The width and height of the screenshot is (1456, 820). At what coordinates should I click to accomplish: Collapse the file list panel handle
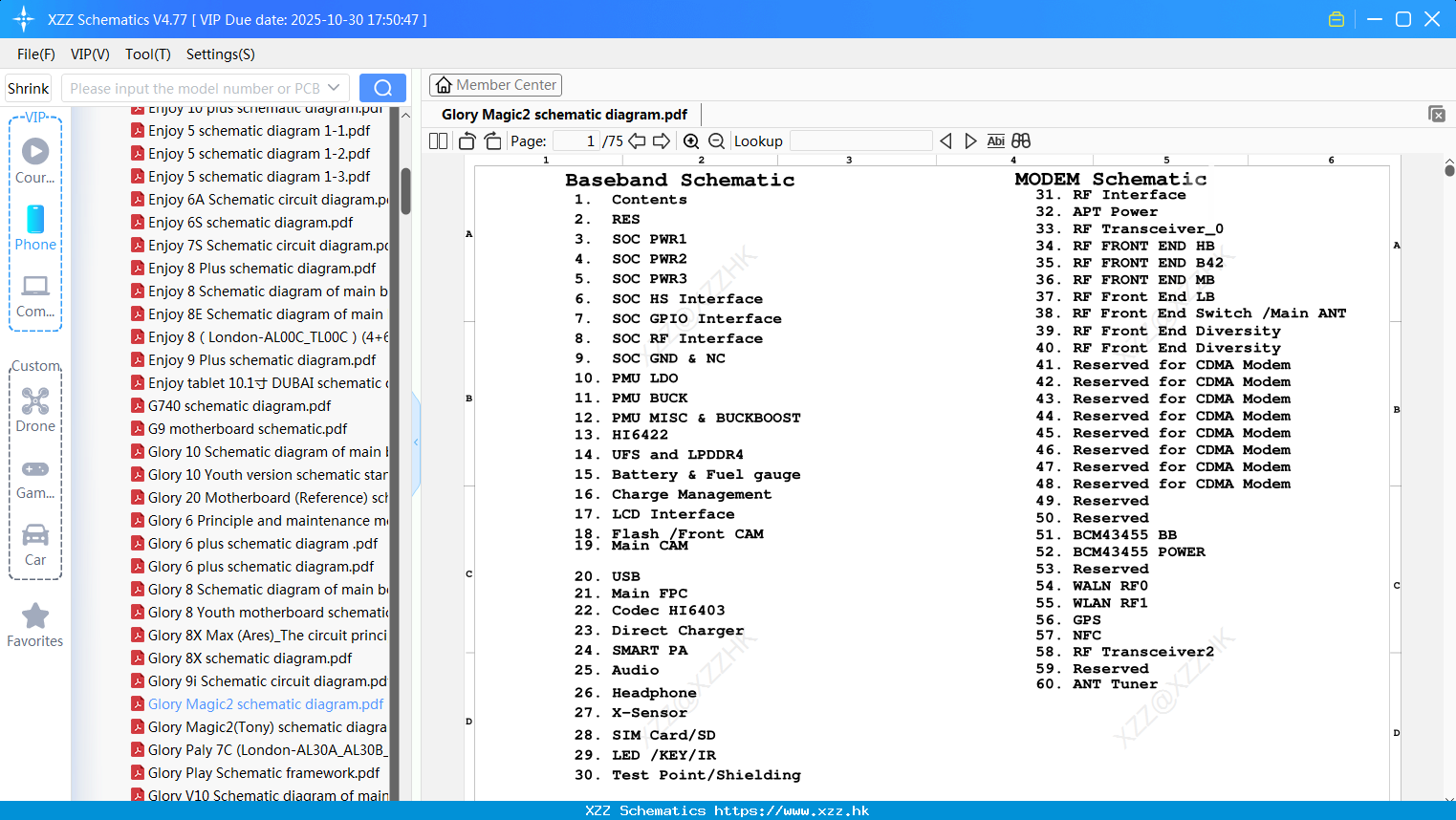[416, 442]
